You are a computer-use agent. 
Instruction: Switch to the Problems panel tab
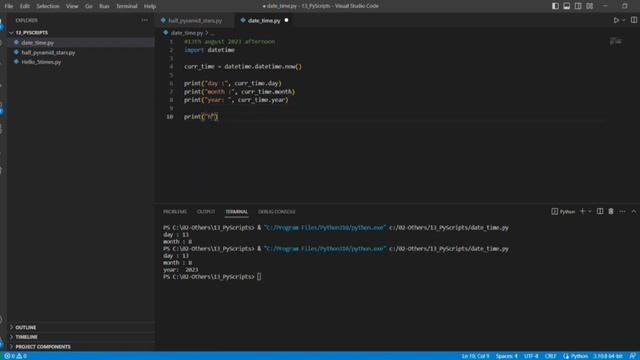pyautogui.click(x=175, y=212)
